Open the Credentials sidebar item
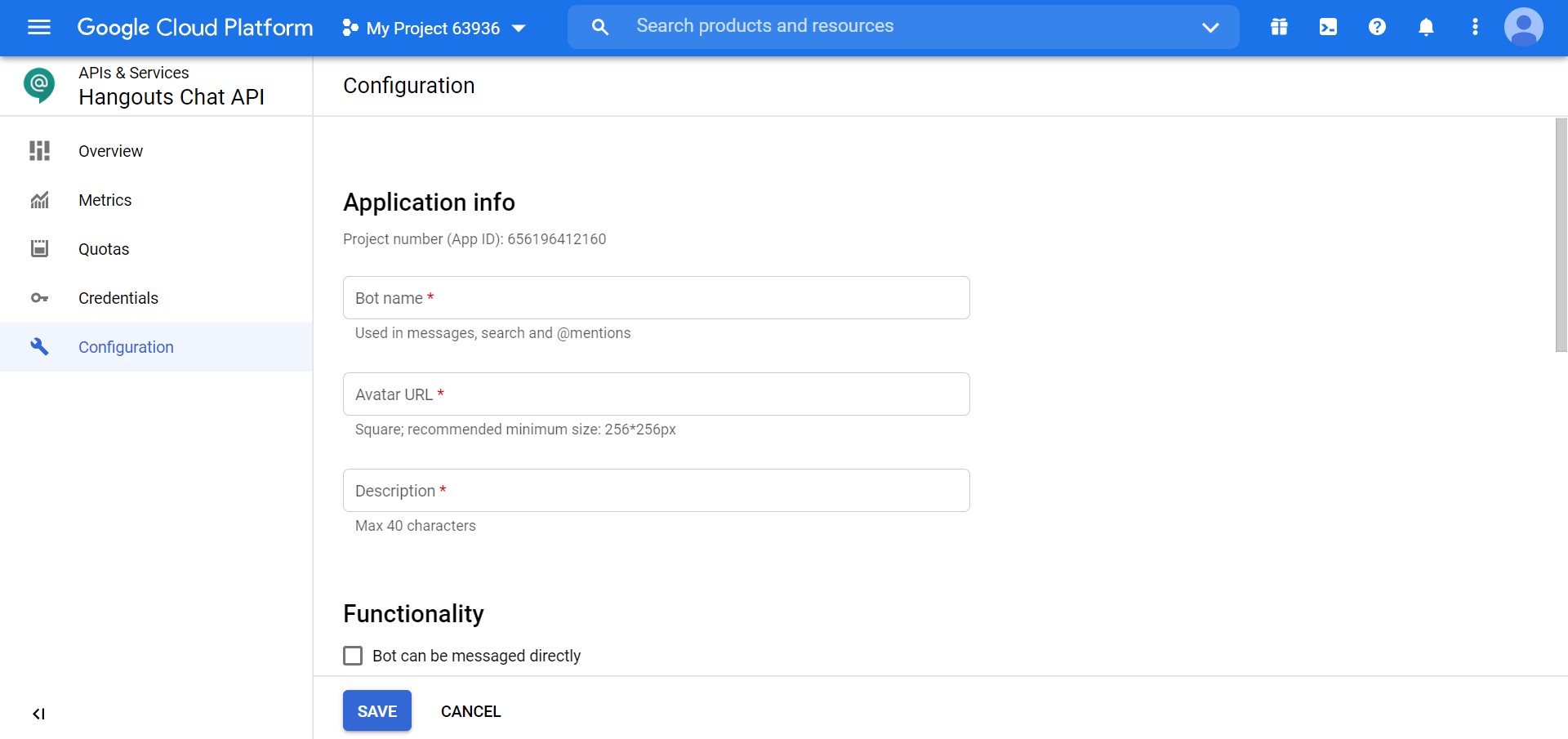Screen dimensions: 1568x739 156,298
